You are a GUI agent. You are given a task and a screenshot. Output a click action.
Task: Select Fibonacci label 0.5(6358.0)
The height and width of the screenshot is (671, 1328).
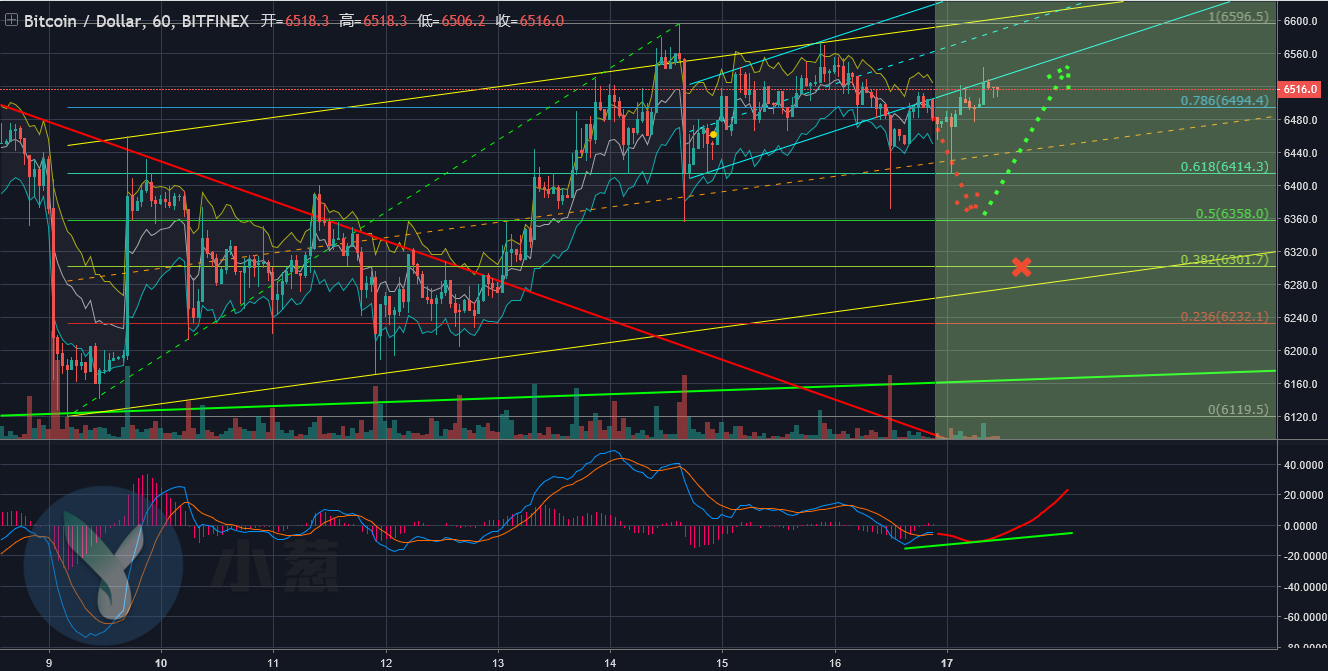pyautogui.click(x=1233, y=214)
